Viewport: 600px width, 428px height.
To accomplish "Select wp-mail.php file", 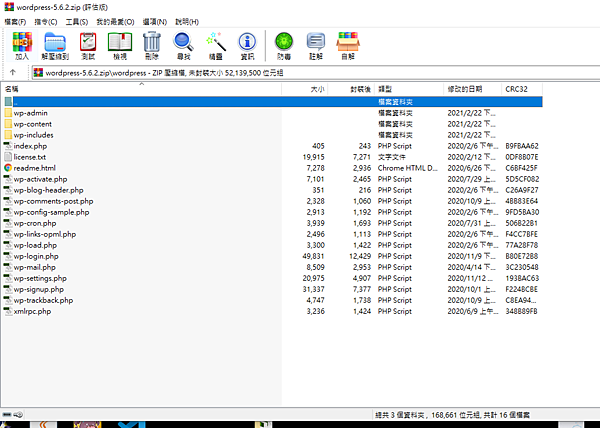I will click(34, 267).
